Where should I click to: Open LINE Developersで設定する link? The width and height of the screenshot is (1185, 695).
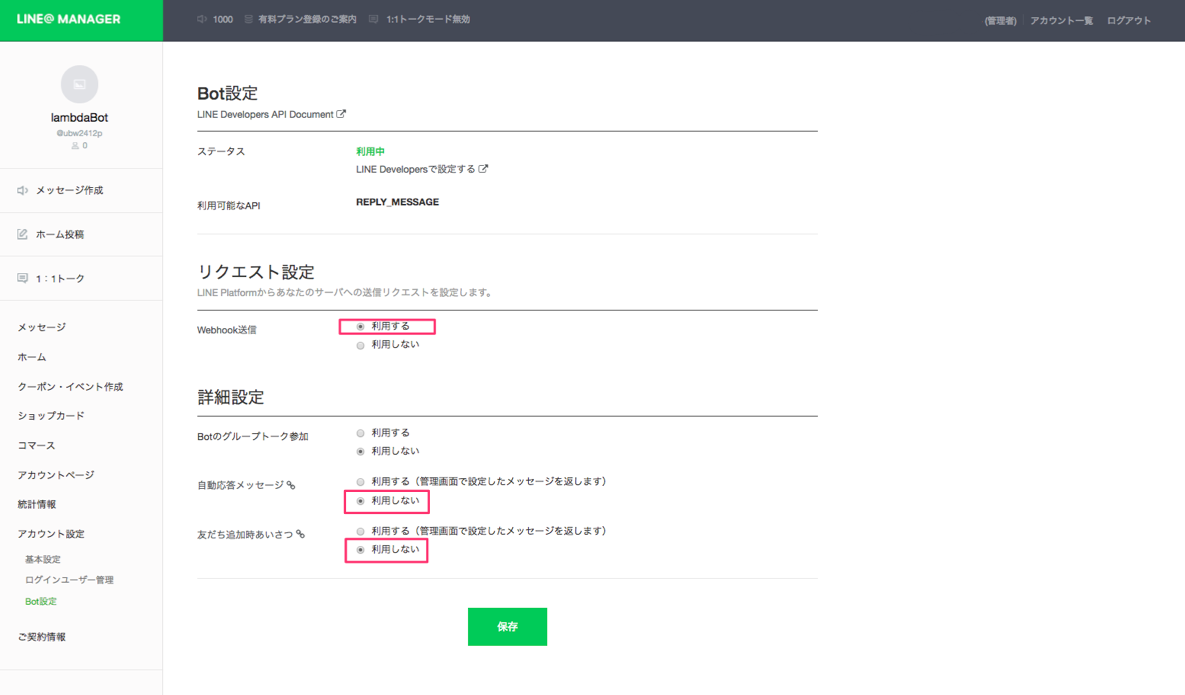[x=416, y=169]
